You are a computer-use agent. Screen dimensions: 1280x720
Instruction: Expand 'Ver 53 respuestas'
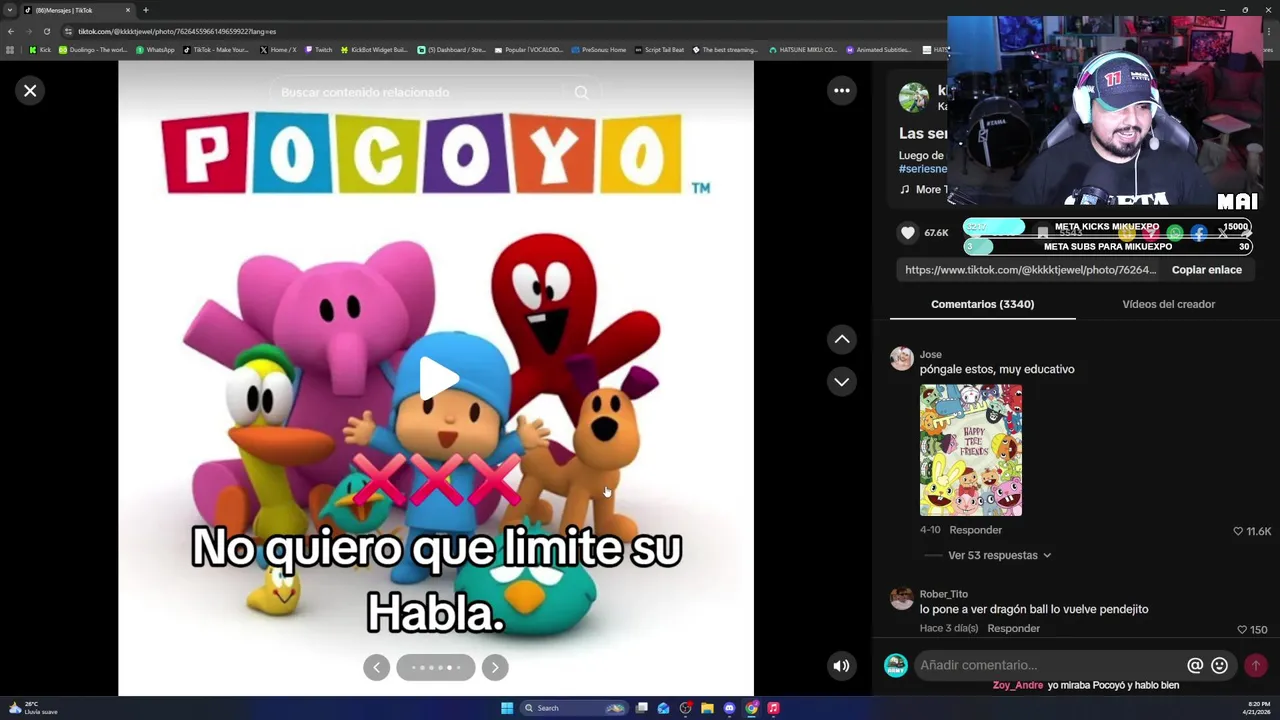[x=999, y=555]
